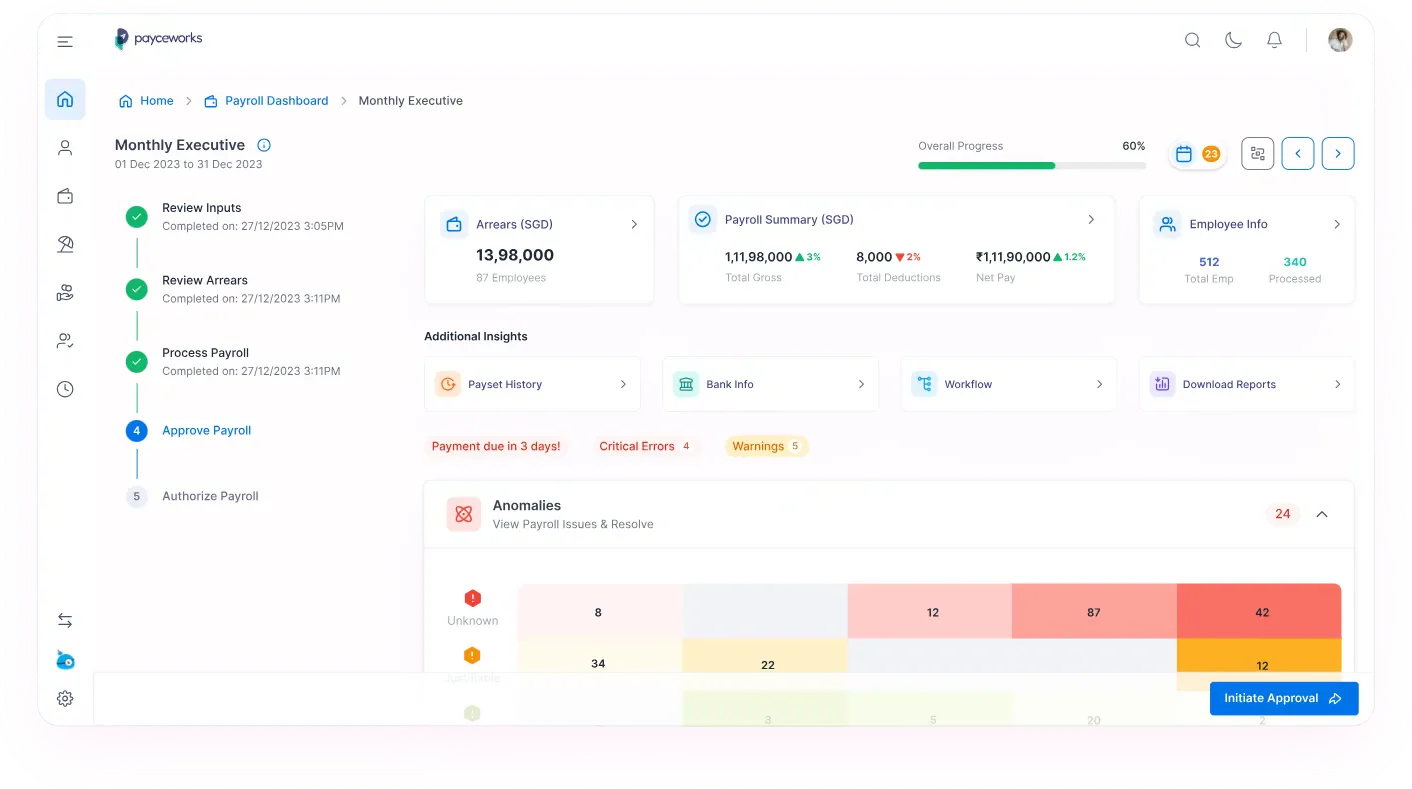Go to next period arrow button
Viewport: 1412px width, 789px height.
pyautogui.click(x=1338, y=153)
